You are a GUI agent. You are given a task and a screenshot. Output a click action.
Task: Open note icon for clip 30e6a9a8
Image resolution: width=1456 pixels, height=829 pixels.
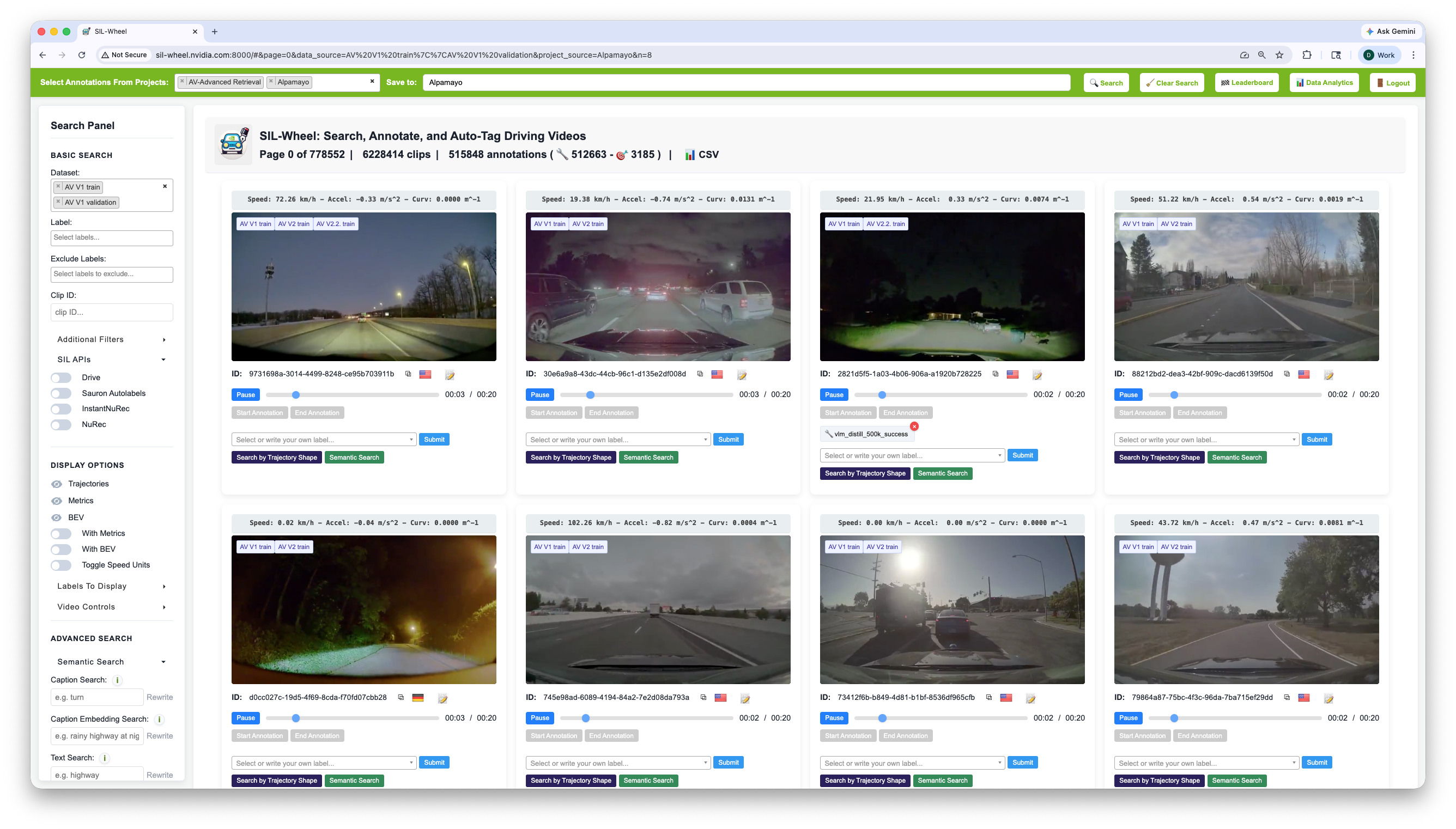pos(742,375)
